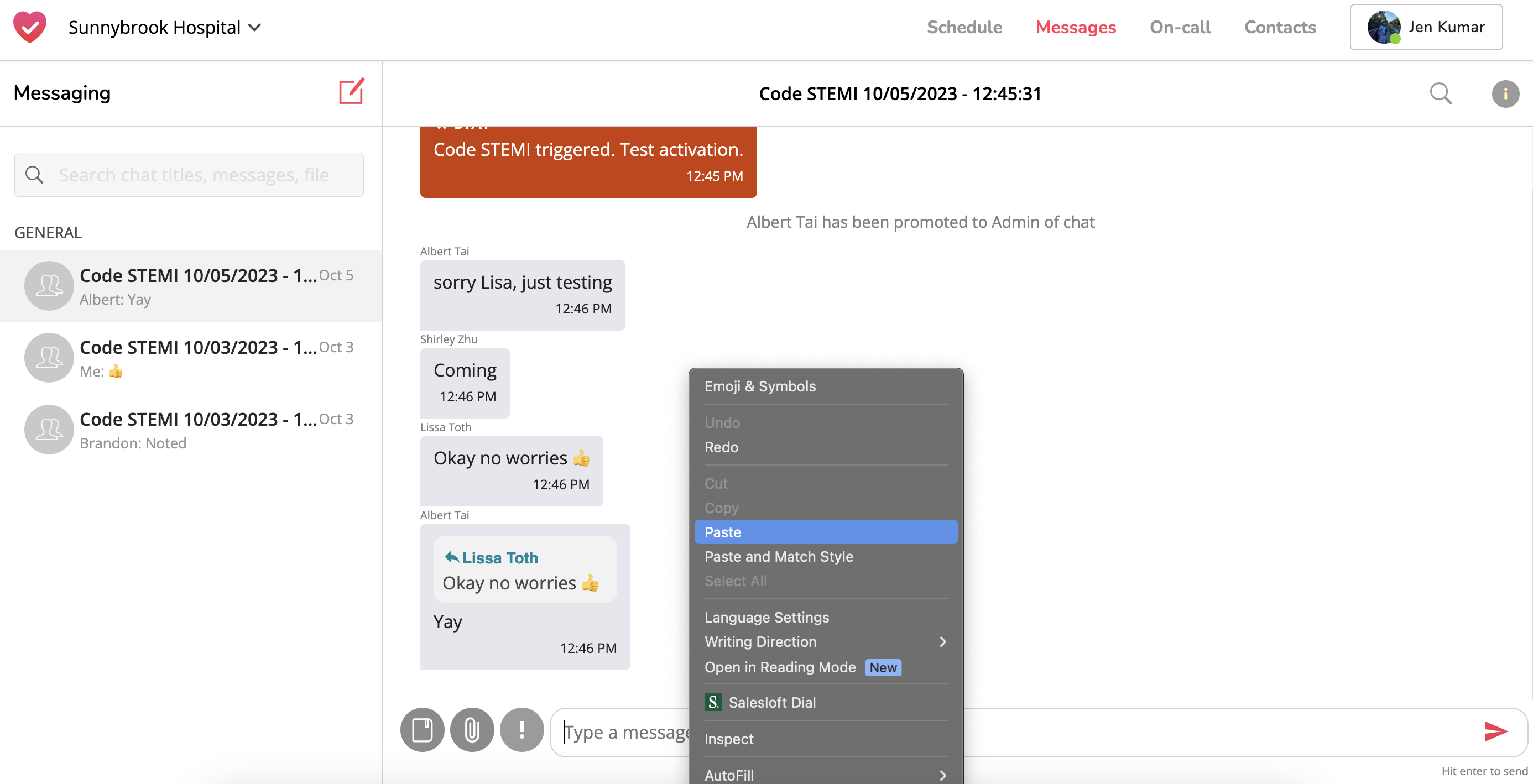Viewport: 1533px width, 784px height.
Task: Go to the Schedule tab
Action: coord(964,27)
